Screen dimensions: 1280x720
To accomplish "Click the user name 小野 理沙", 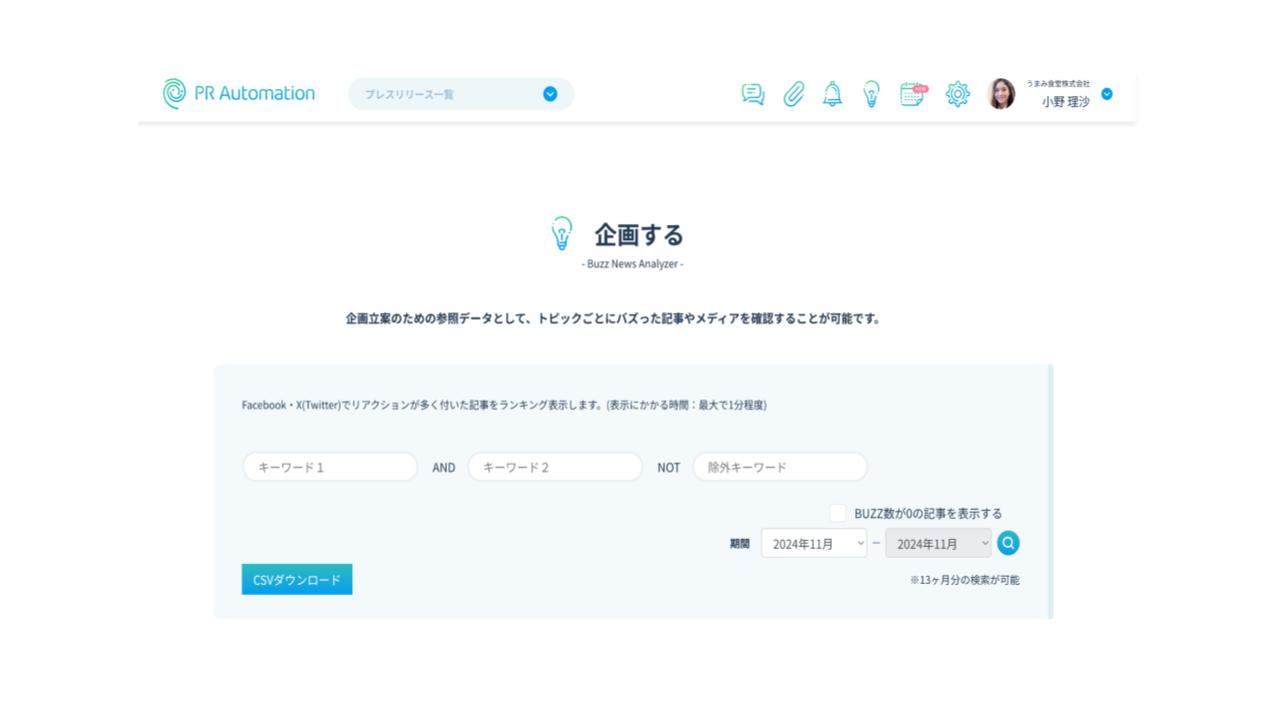I will [1065, 101].
